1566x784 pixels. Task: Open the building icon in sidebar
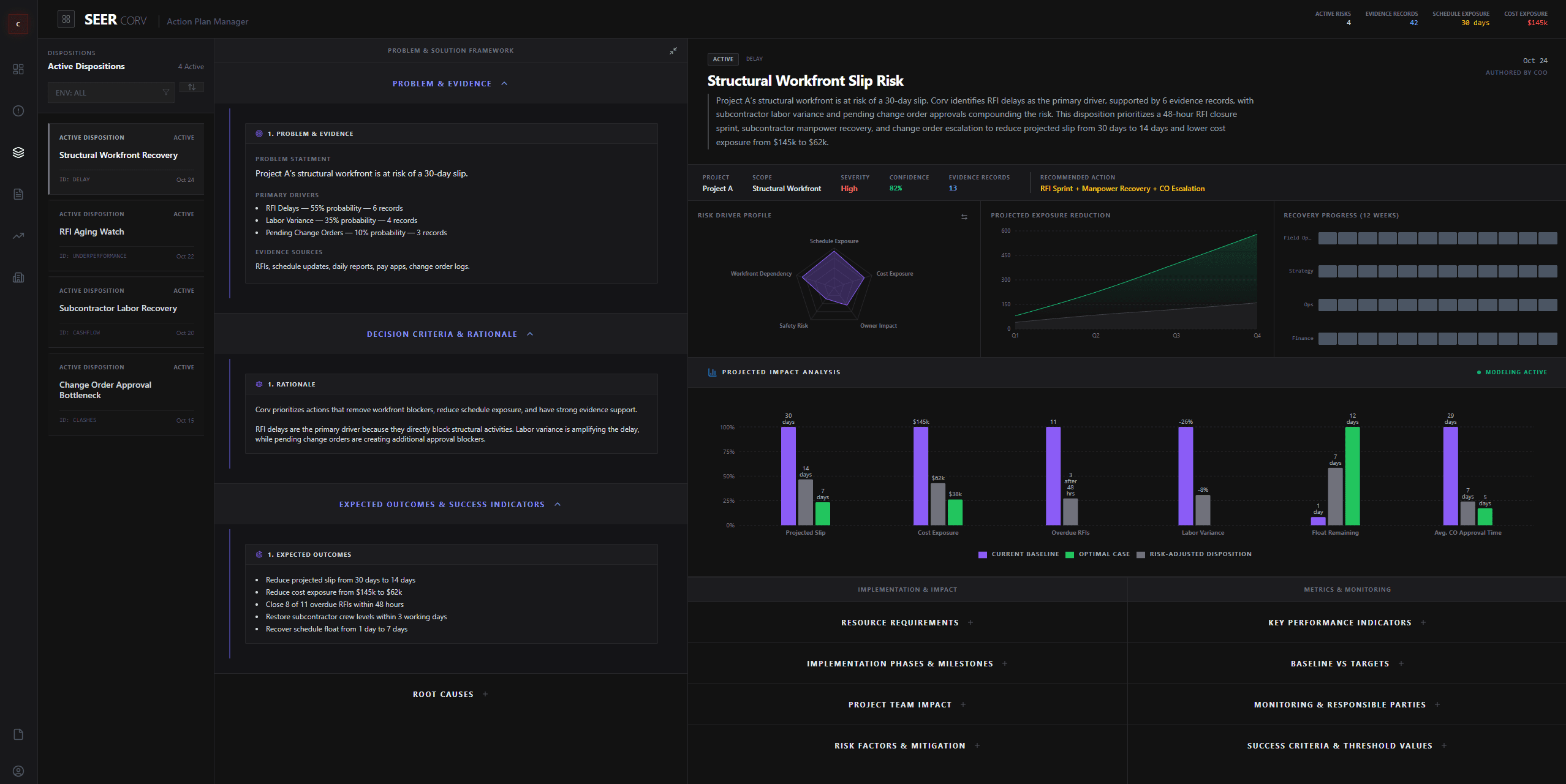click(18, 277)
